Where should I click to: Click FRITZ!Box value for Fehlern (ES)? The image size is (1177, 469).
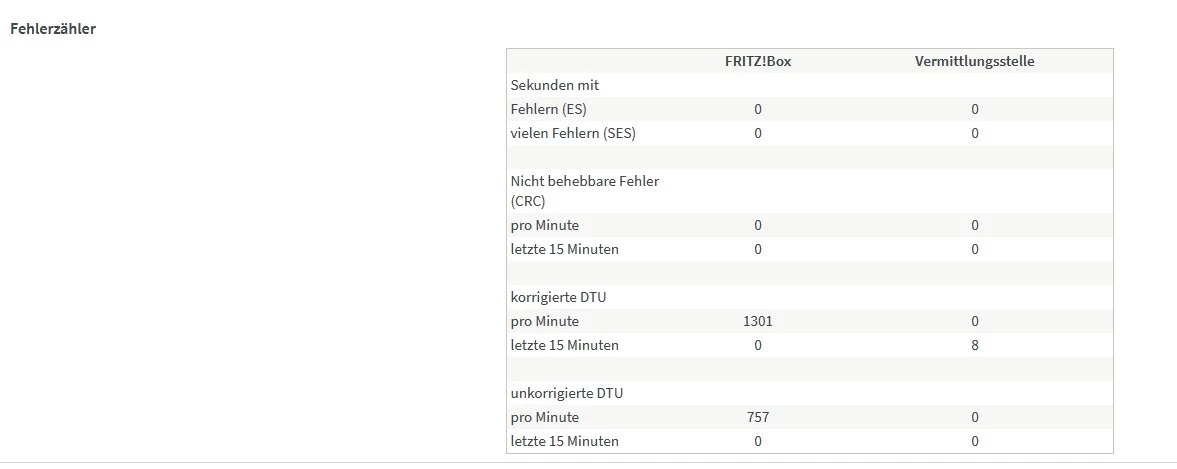[758, 109]
